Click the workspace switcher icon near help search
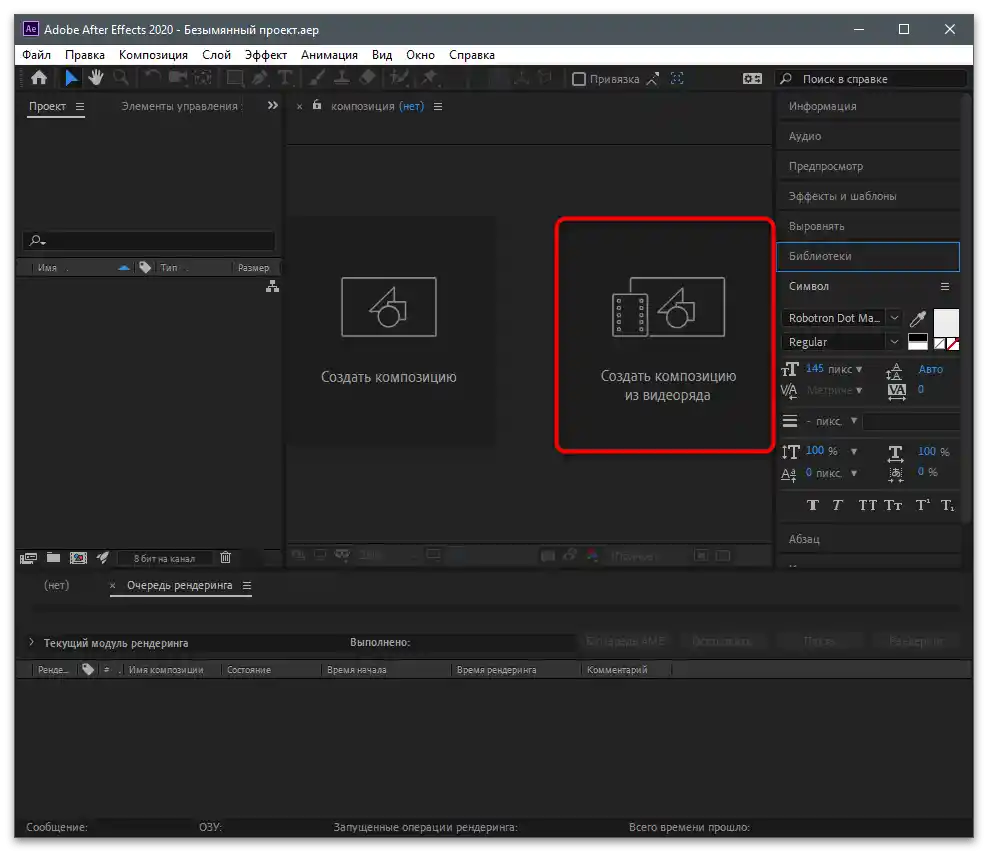This screenshot has width=988, height=852. 752,79
